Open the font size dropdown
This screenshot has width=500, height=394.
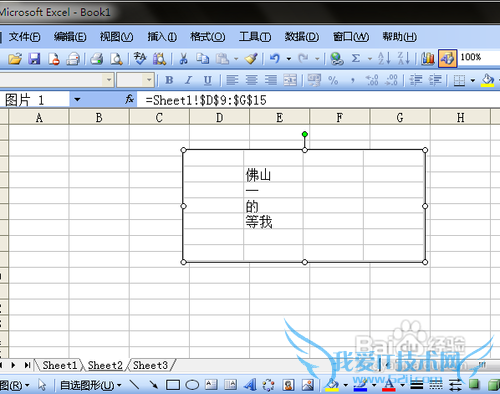click(149, 80)
